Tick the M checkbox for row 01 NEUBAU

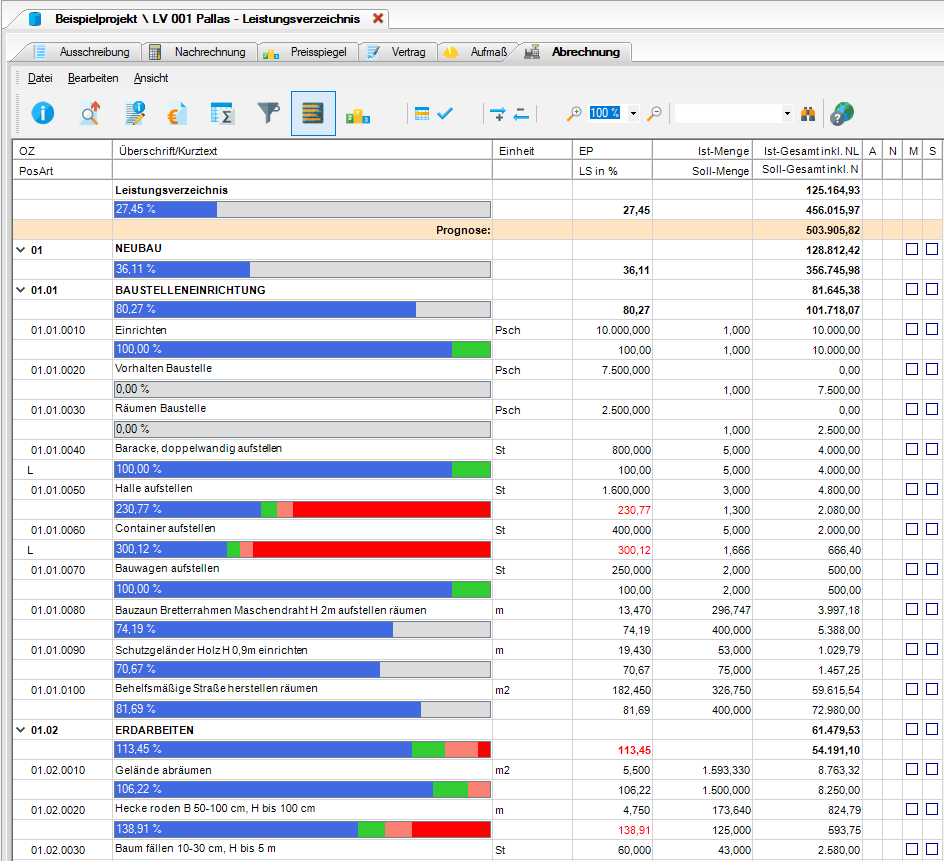pos(912,249)
